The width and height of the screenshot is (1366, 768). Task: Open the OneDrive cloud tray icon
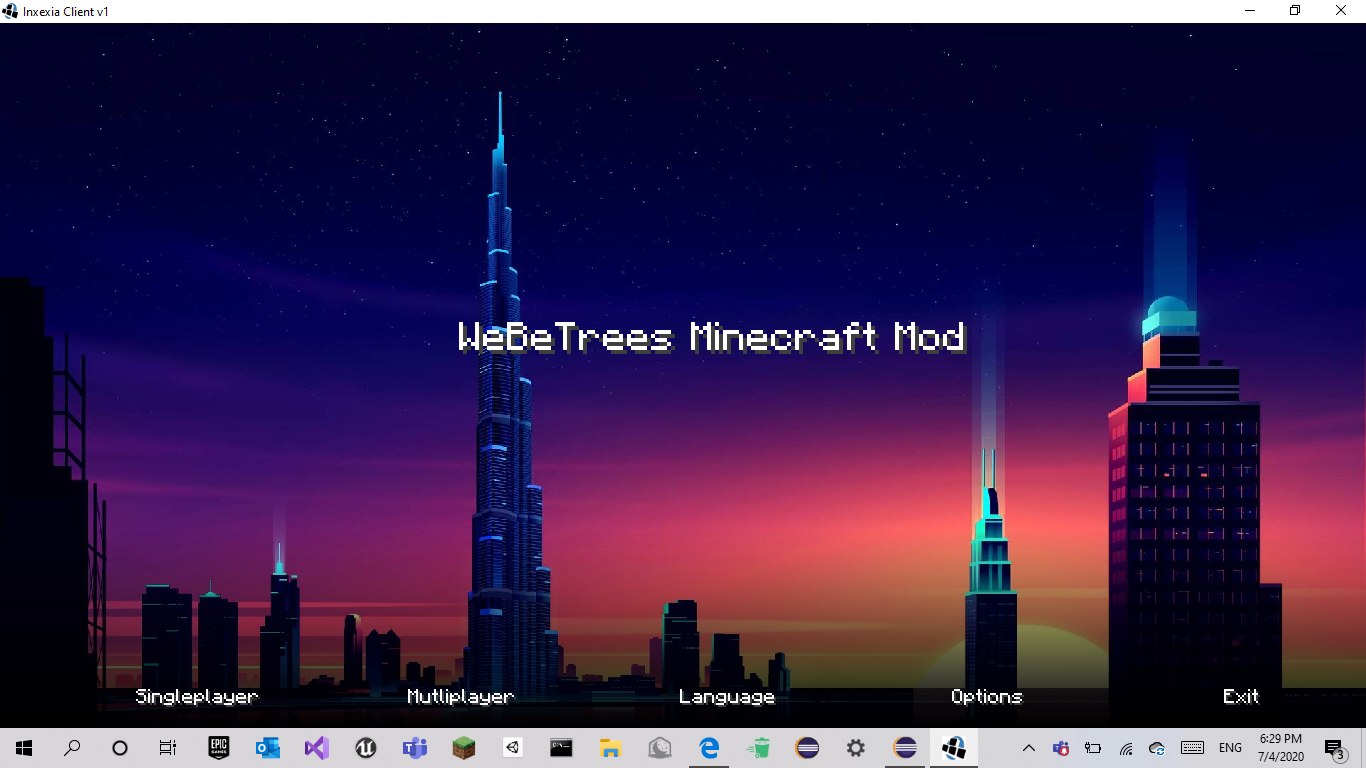click(x=1158, y=748)
